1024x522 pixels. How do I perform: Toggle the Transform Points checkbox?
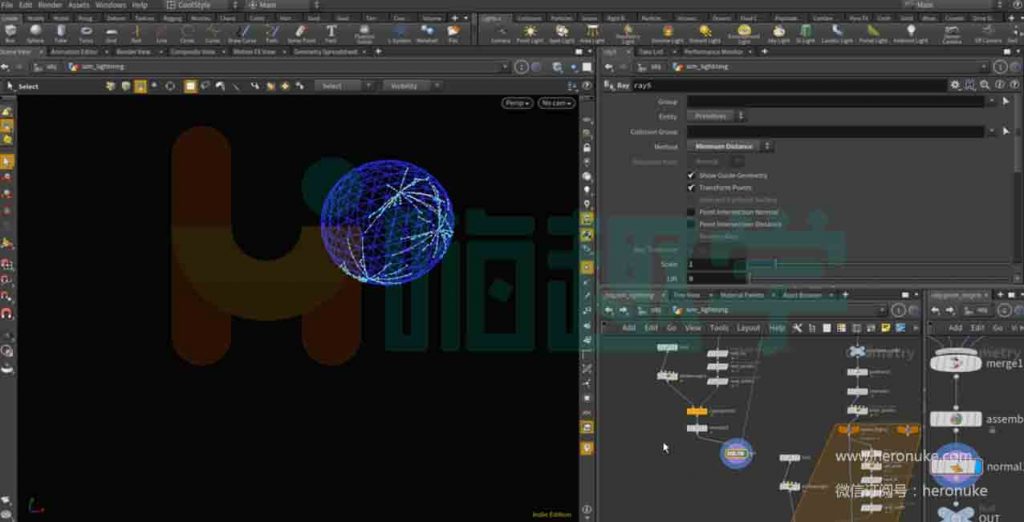pyautogui.click(x=691, y=188)
